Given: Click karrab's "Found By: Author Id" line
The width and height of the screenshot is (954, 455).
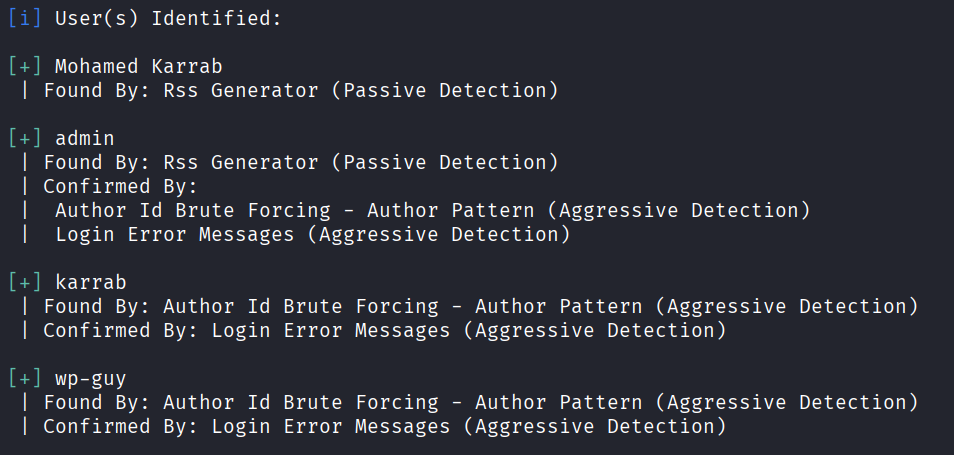Looking at the screenshot, I should [480, 306].
